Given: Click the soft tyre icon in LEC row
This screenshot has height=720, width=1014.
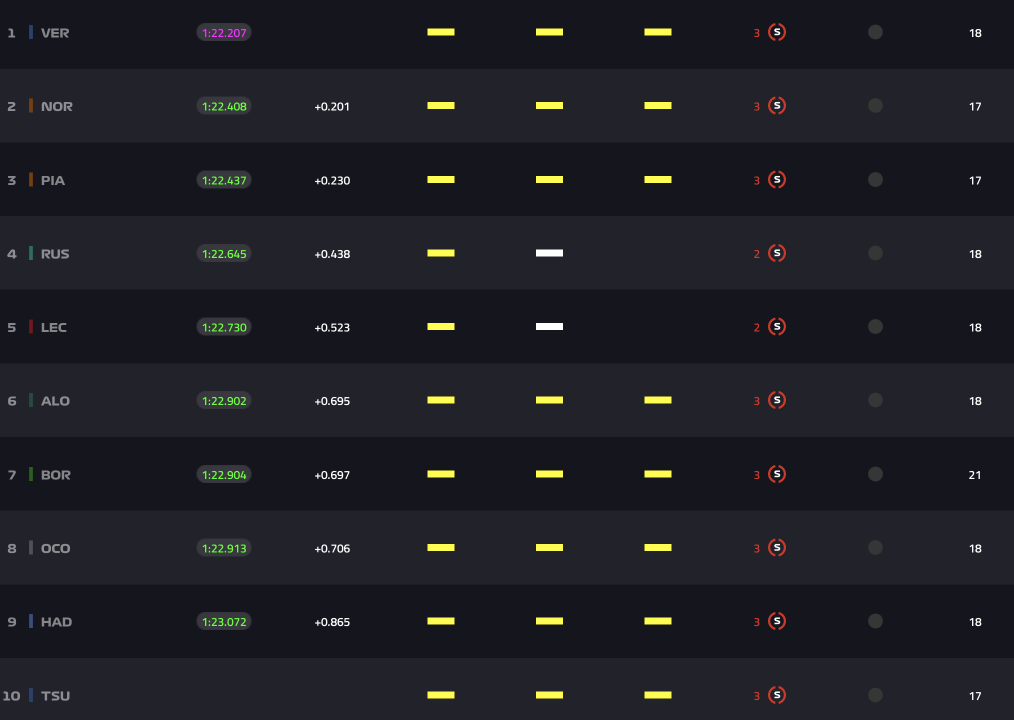Looking at the screenshot, I should click(777, 327).
